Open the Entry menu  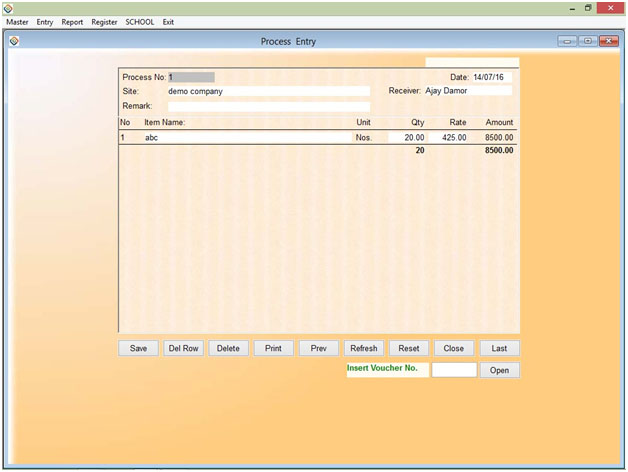(45, 22)
